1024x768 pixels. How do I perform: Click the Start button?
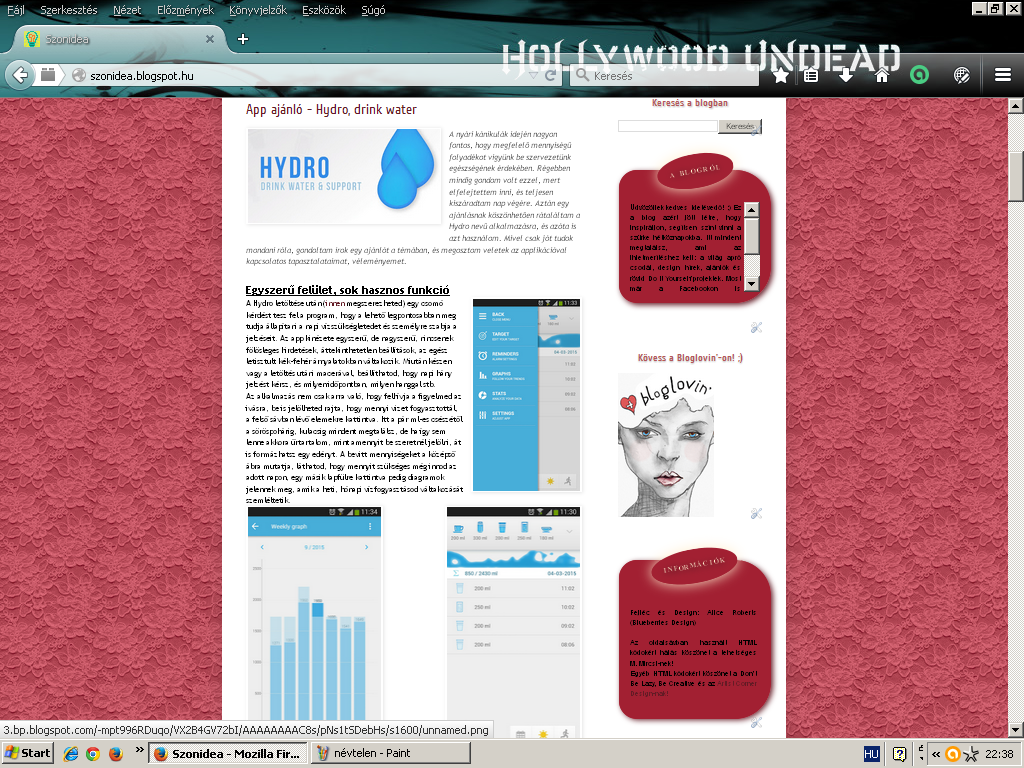pyautogui.click(x=27, y=754)
